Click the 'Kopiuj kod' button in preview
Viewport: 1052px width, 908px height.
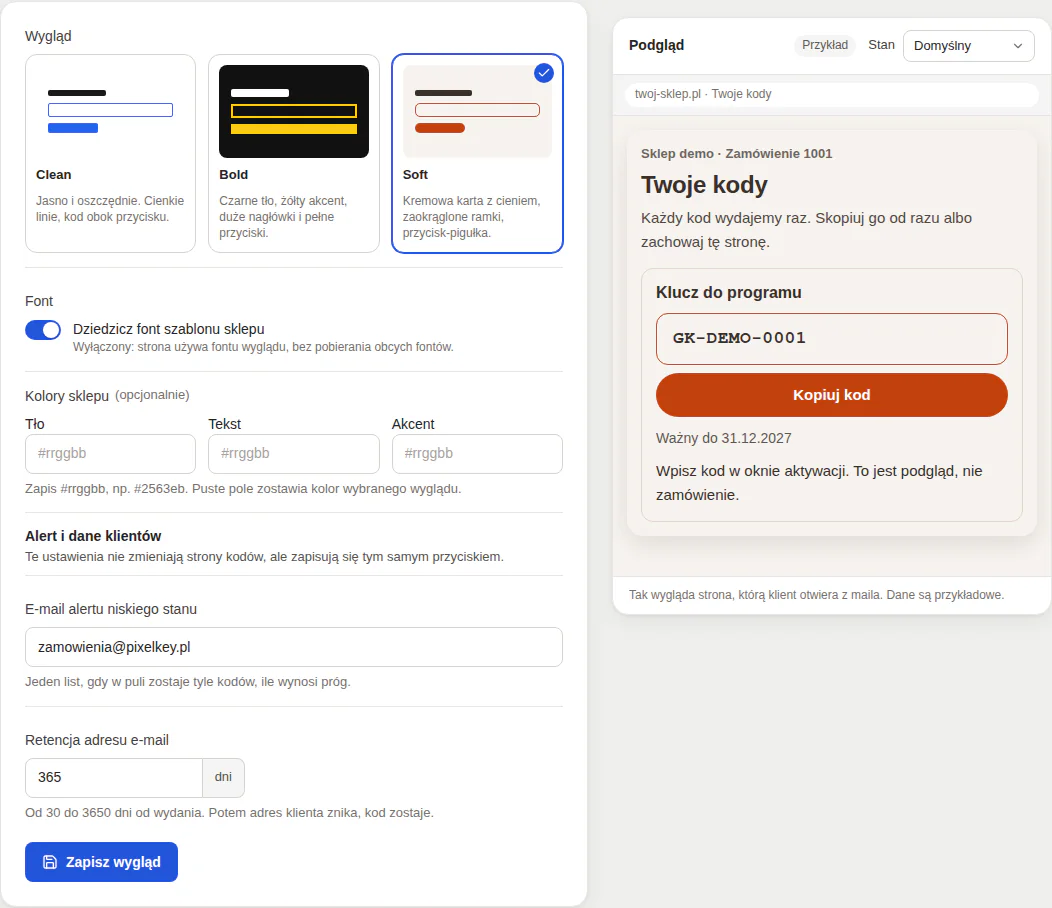(832, 395)
